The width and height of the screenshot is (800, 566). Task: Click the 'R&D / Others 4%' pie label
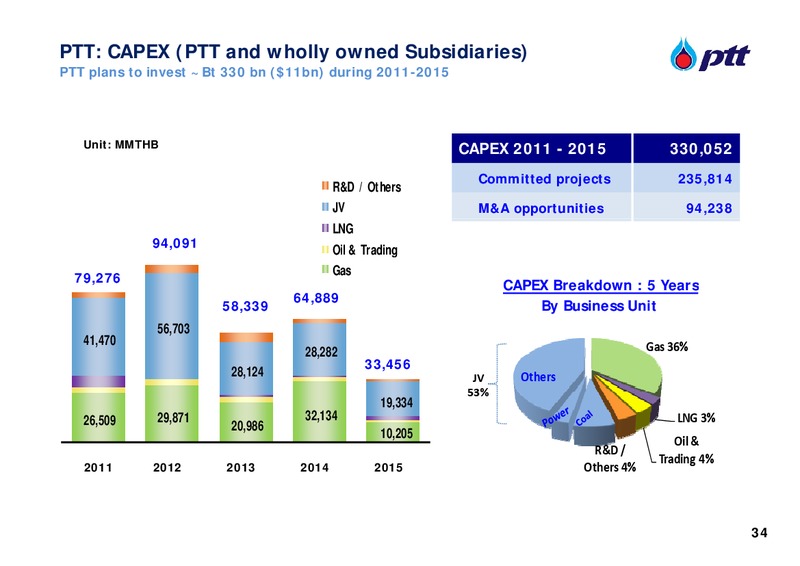pos(610,458)
